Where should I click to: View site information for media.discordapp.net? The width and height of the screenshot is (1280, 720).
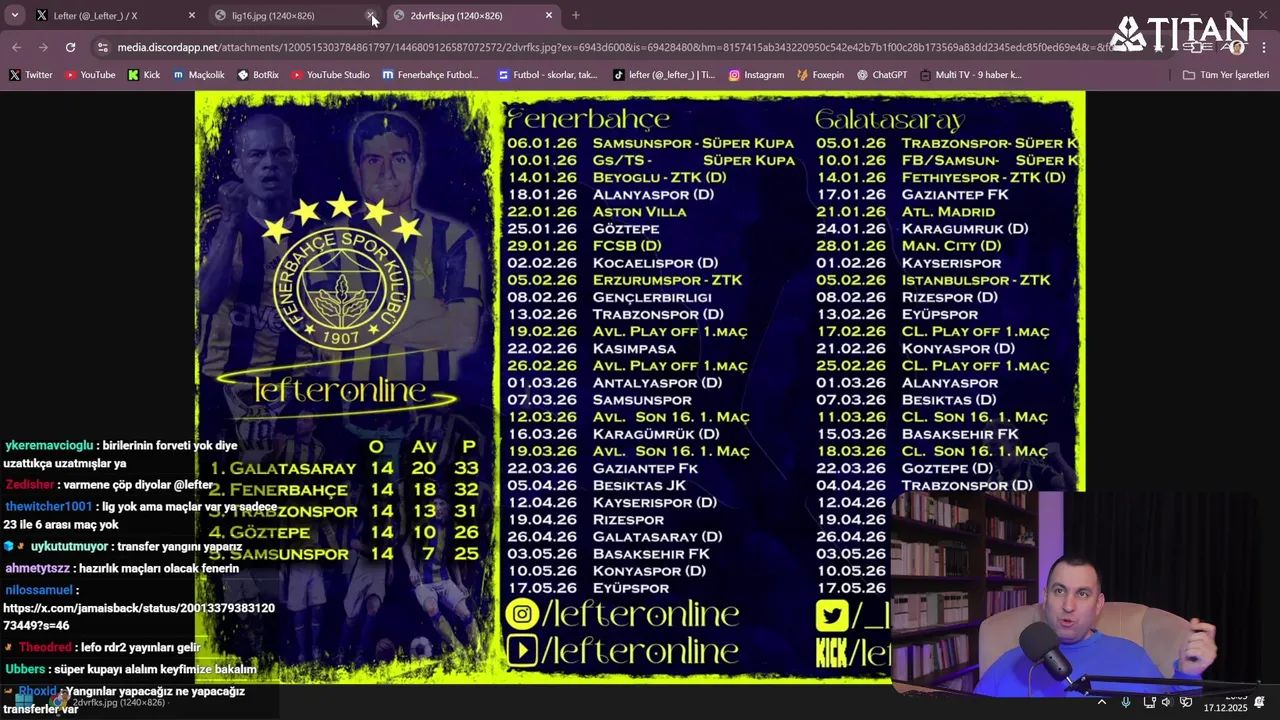pos(102,47)
